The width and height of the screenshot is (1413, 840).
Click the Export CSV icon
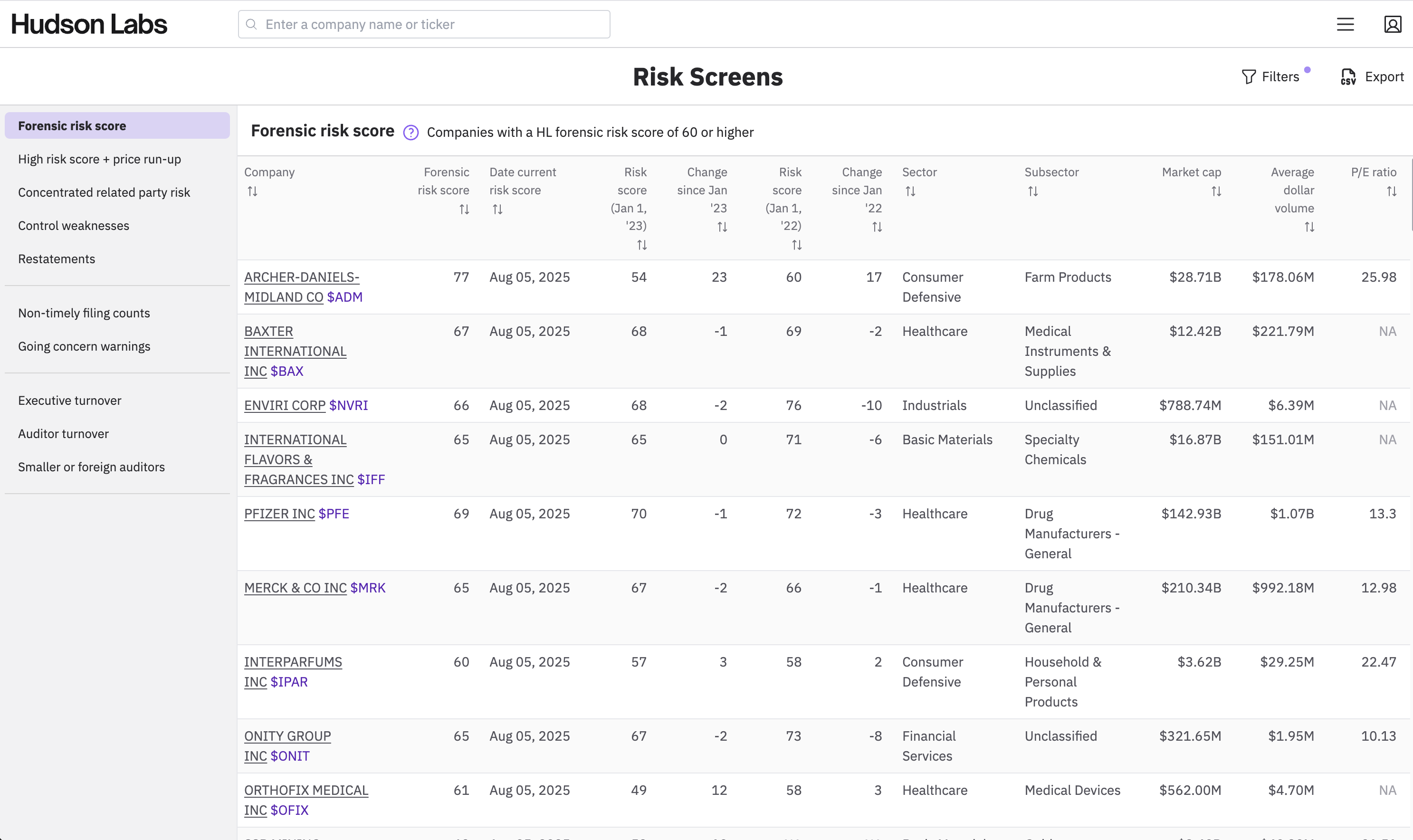tap(1348, 77)
